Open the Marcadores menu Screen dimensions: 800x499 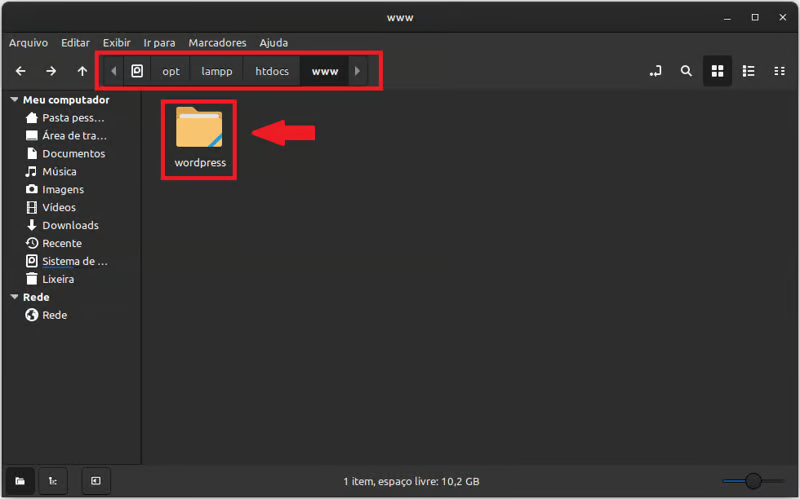click(x=217, y=43)
